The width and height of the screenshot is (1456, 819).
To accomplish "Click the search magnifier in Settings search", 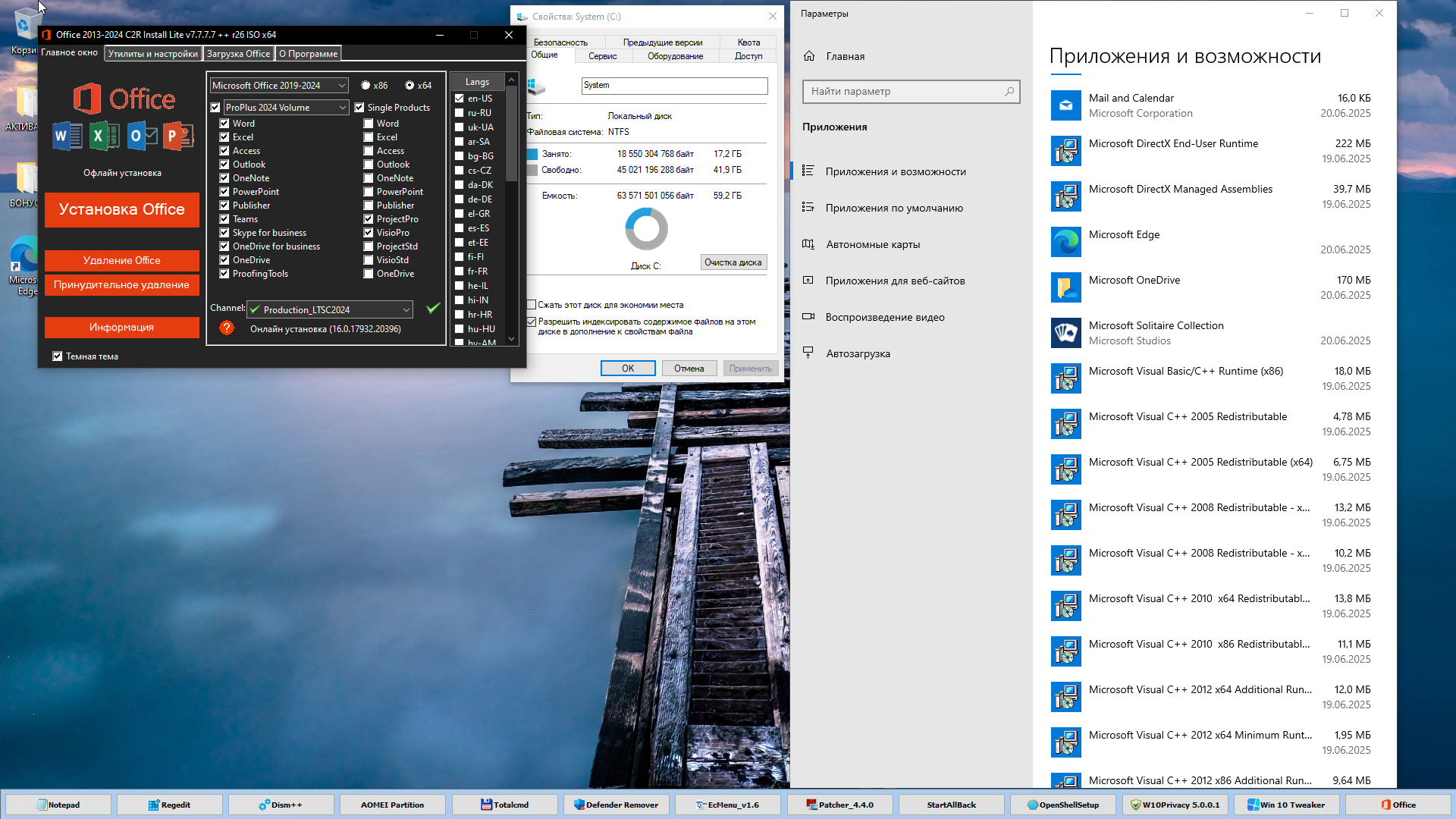I will pos(1009,92).
